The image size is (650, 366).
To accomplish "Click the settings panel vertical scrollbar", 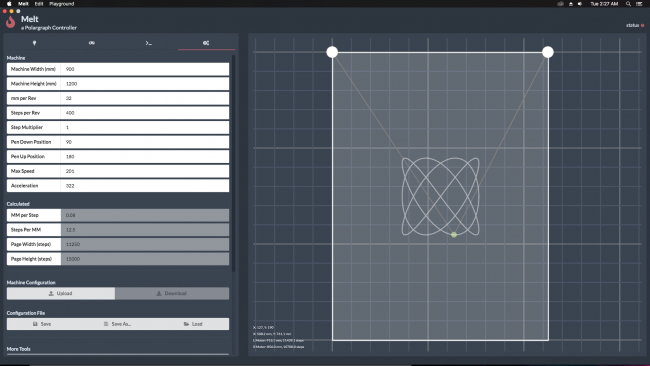I will (x=233, y=163).
